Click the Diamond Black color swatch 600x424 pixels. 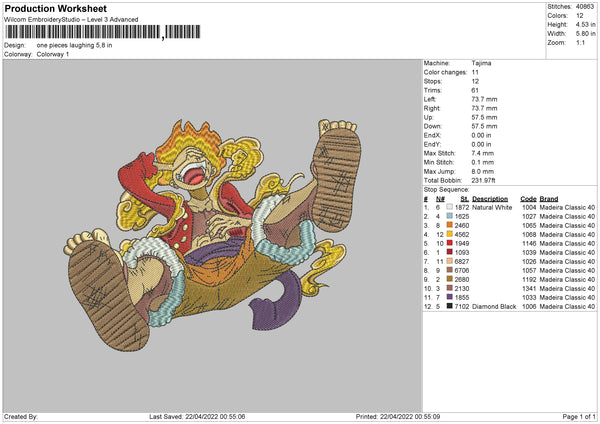click(449, 306)
